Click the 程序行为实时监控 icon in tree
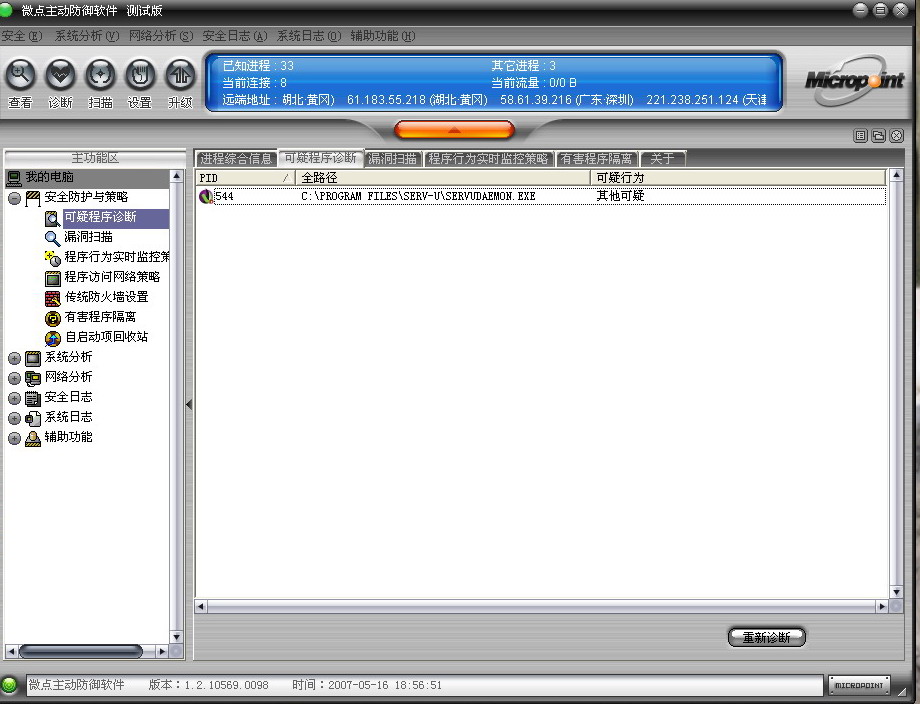Screen dimensions: 920x704 point(52,258)
